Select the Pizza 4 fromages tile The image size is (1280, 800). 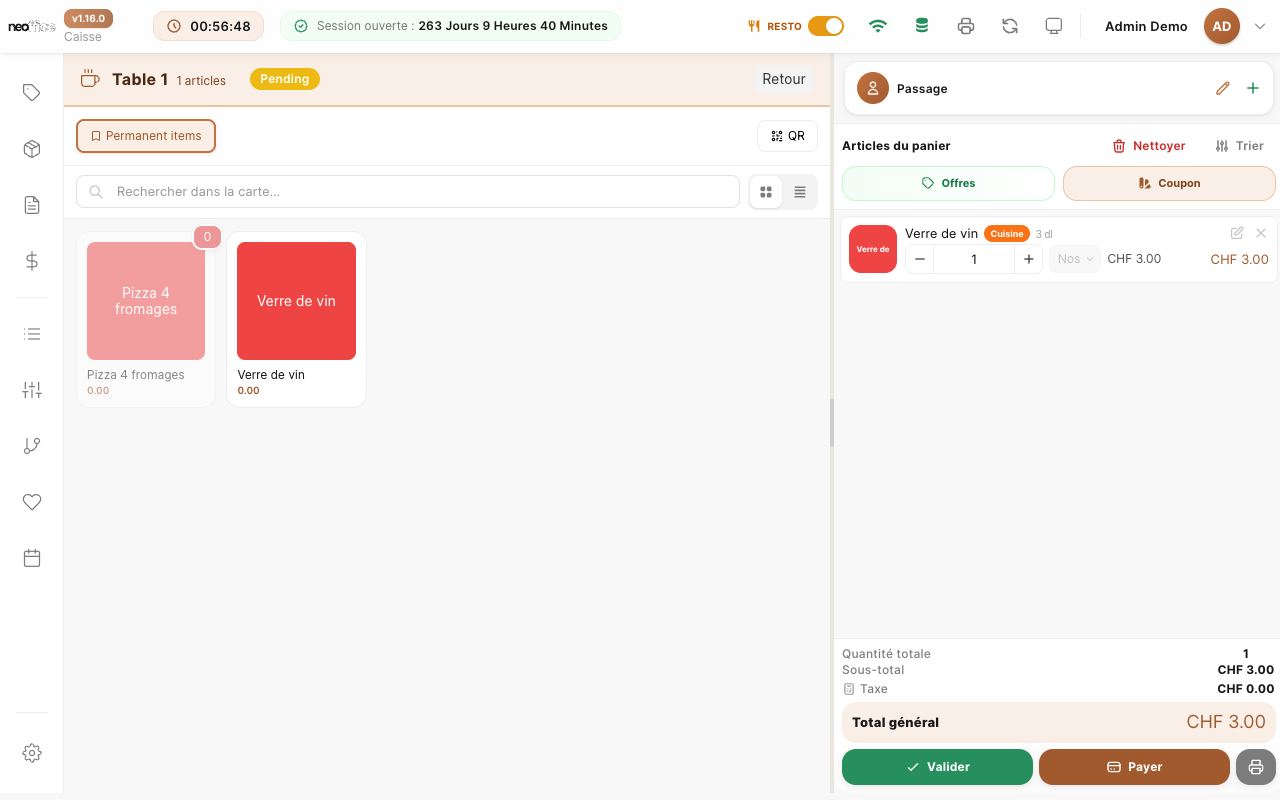click(x=146, y=319)
